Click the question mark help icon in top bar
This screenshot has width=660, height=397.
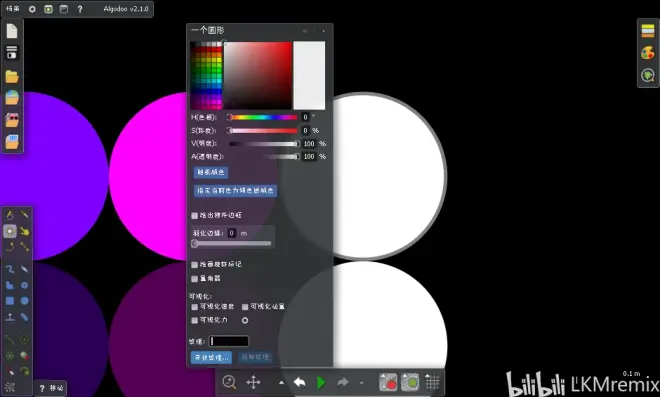80,9
